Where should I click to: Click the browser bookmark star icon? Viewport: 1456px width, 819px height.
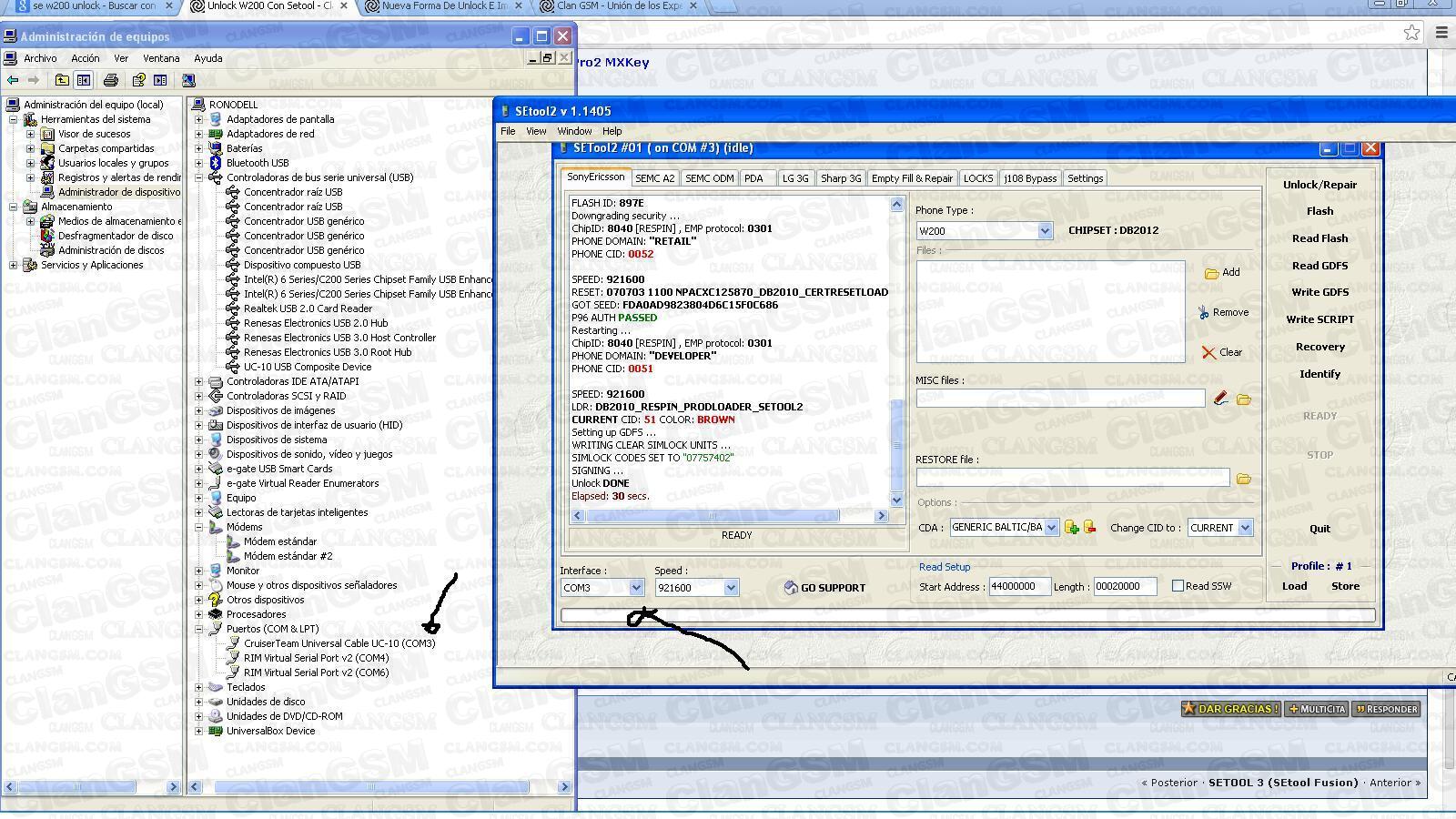[x=1411, y=32]
